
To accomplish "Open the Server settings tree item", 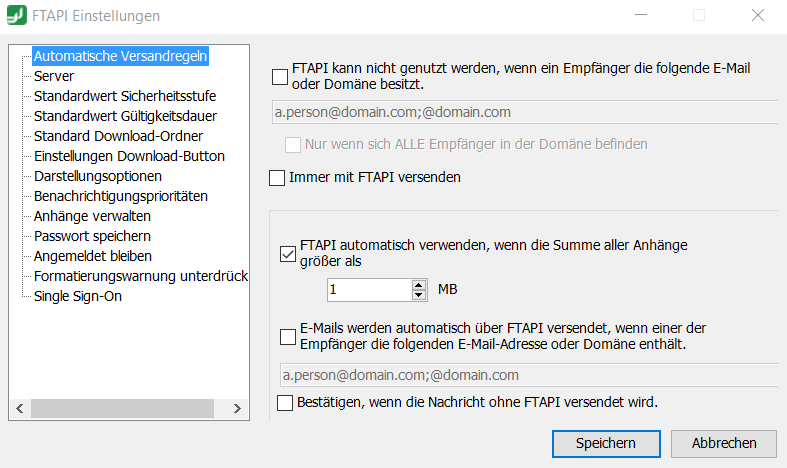I will pyautogui.click(x=54, y=76).
